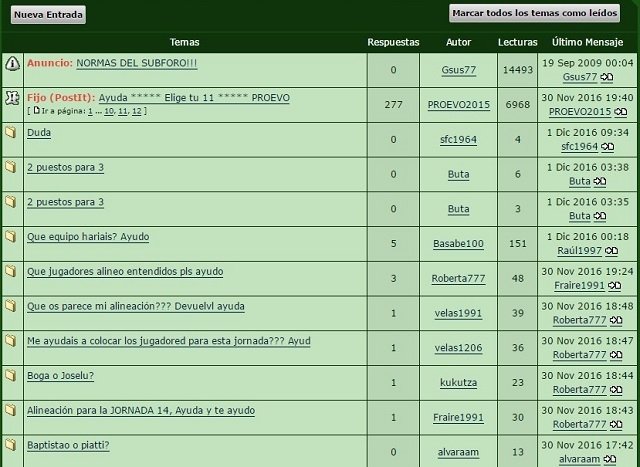640x467 pixels.
Task: Click folder icon beside Alineación para la JORNADA
Action: pyautogui.click(x=11, y=410)
